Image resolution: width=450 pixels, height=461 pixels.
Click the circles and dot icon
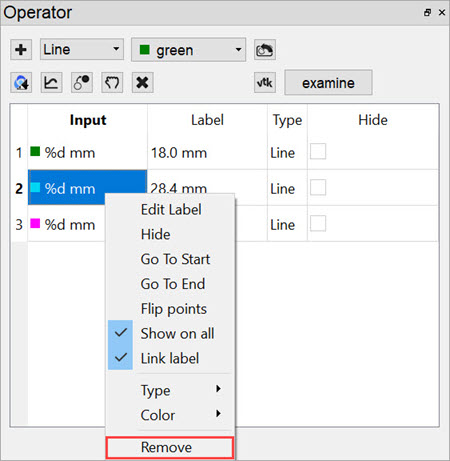82,82
